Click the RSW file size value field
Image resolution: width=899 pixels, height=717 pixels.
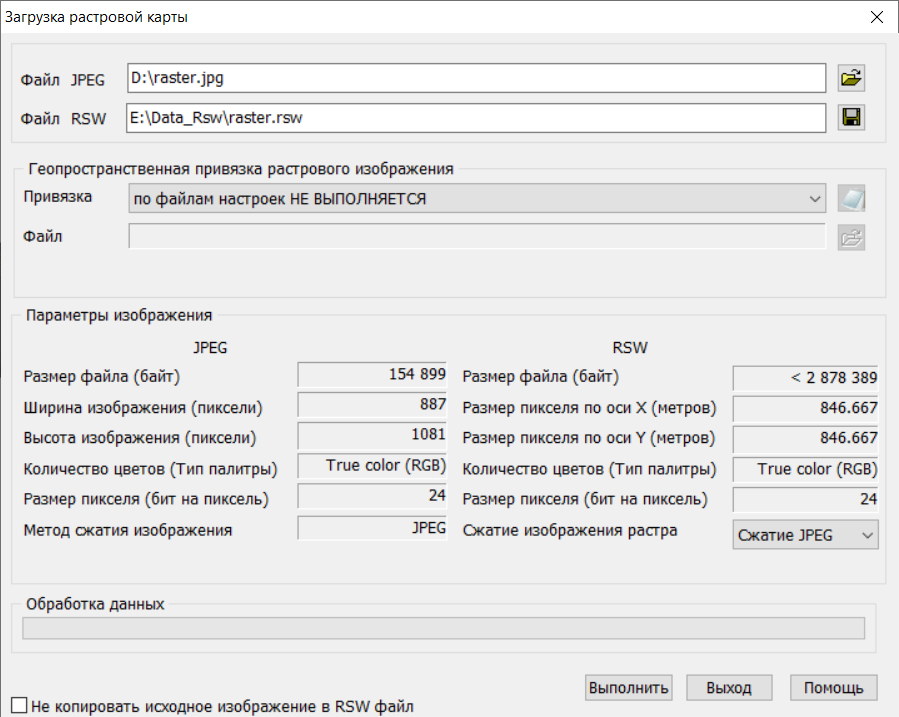tap(805, 377)
